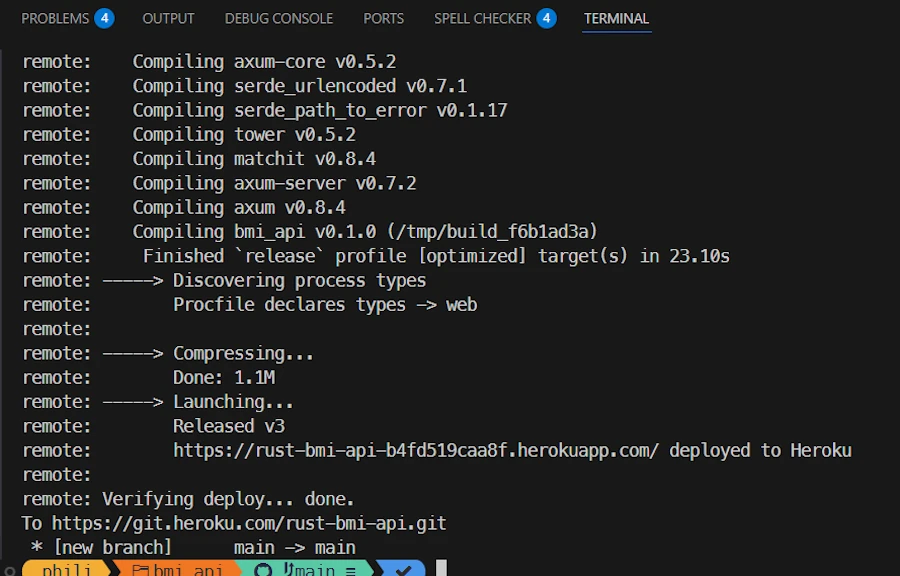The image size is (900, 576).
Task: Click the GitHub icon in the prompt
Action: click(263, 570)
